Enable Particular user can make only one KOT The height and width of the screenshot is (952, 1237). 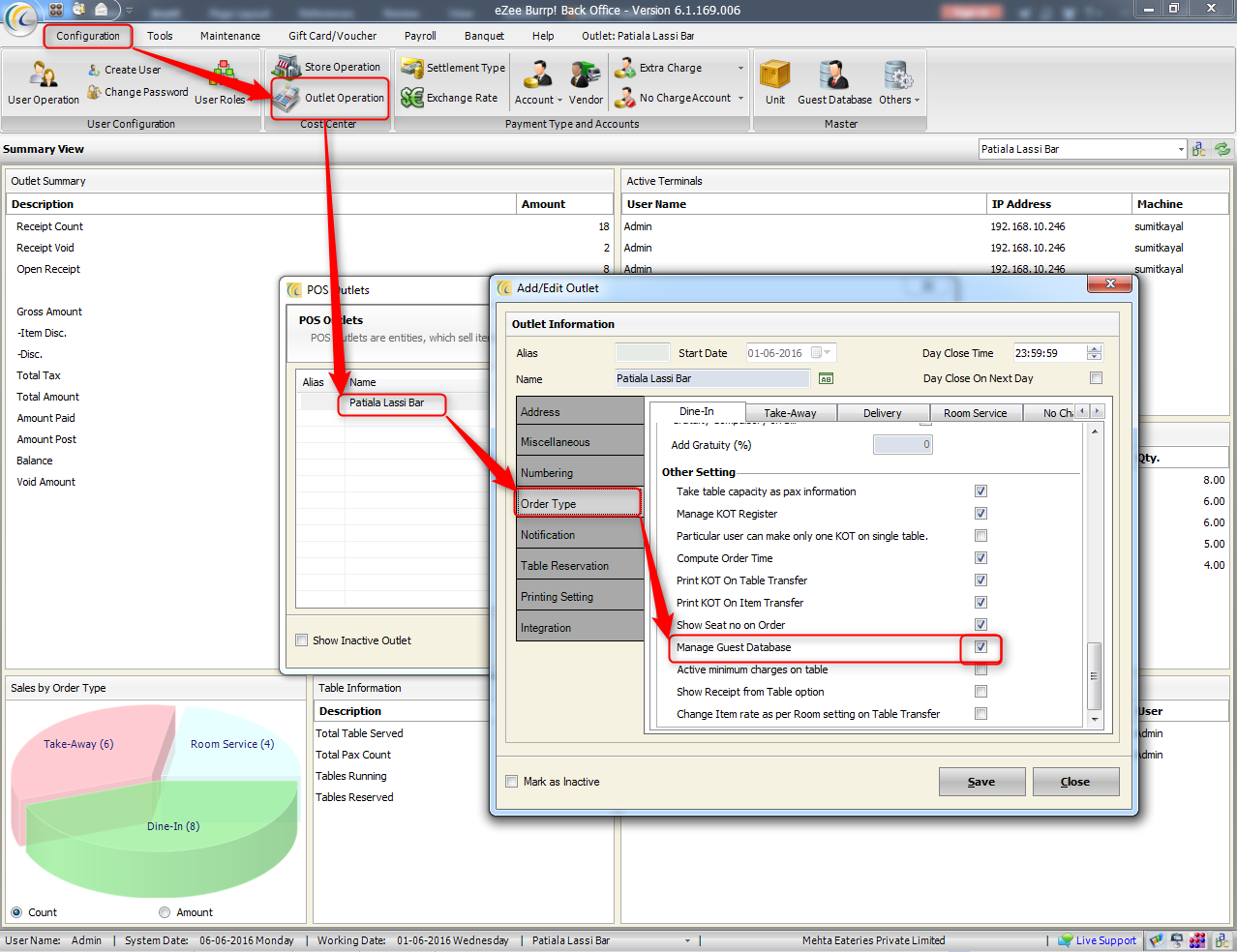tap(981, 536)
